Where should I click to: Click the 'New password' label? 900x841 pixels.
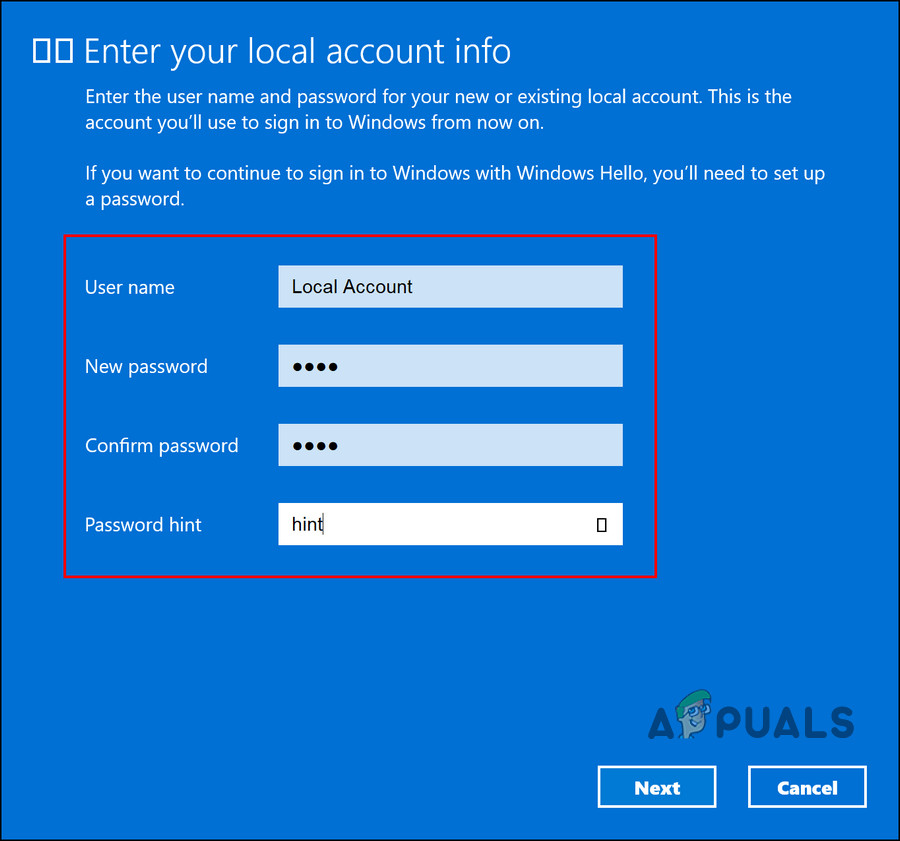146,367
